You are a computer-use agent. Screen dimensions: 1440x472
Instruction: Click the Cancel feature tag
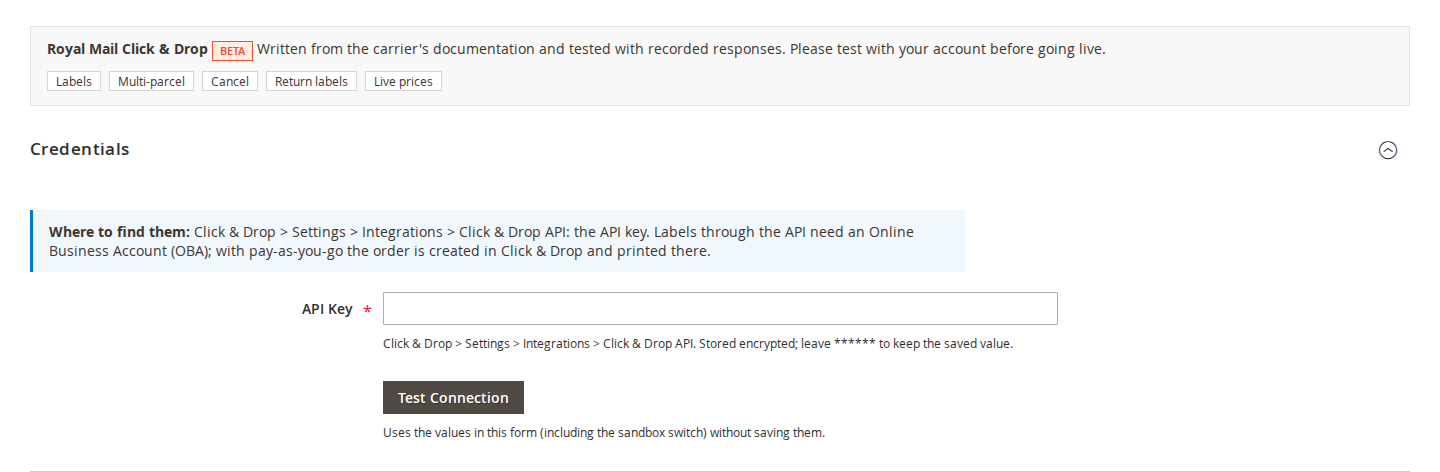pyautogui.click(x=230, y=81)
